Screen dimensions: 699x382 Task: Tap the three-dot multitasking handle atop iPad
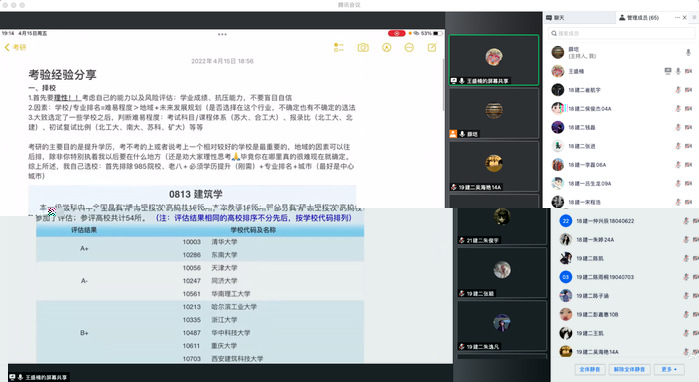pos(222,34)
